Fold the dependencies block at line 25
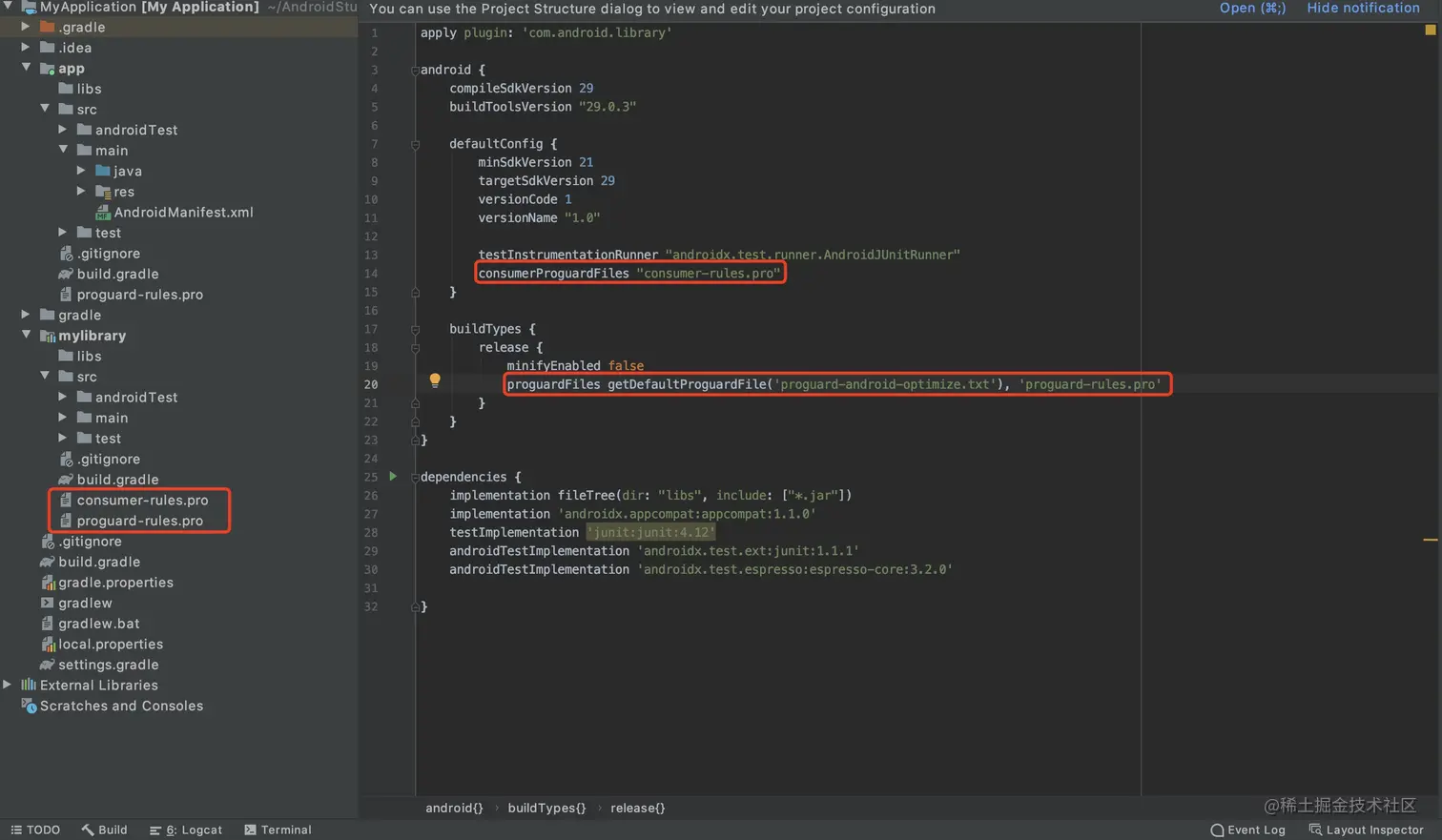This screenshot has width=1442, height=840. tap(415, 478)
